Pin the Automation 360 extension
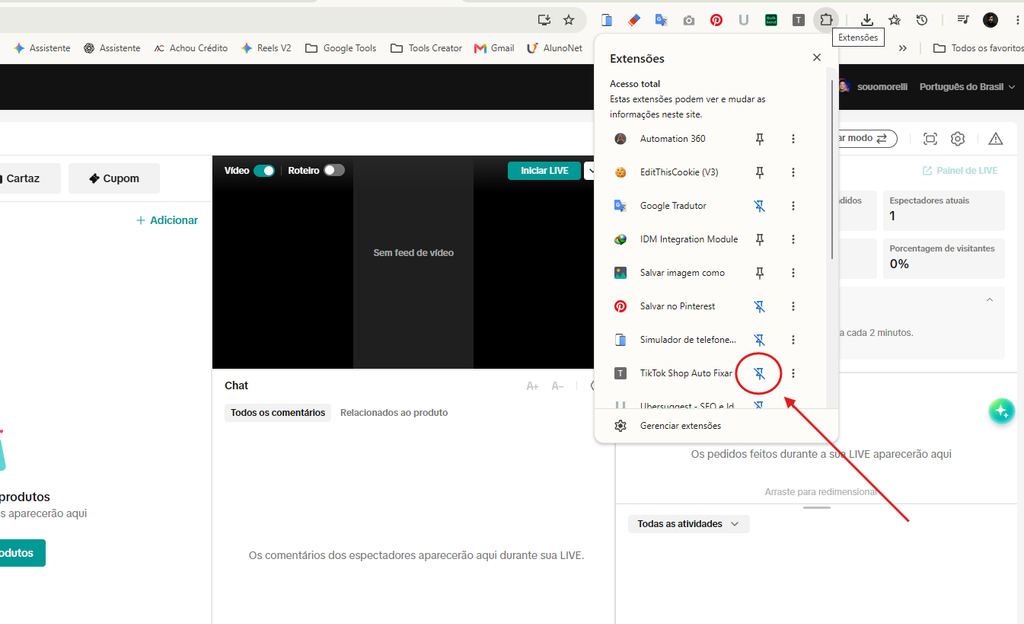The image size is (1024, 624). tap(760, 138)
